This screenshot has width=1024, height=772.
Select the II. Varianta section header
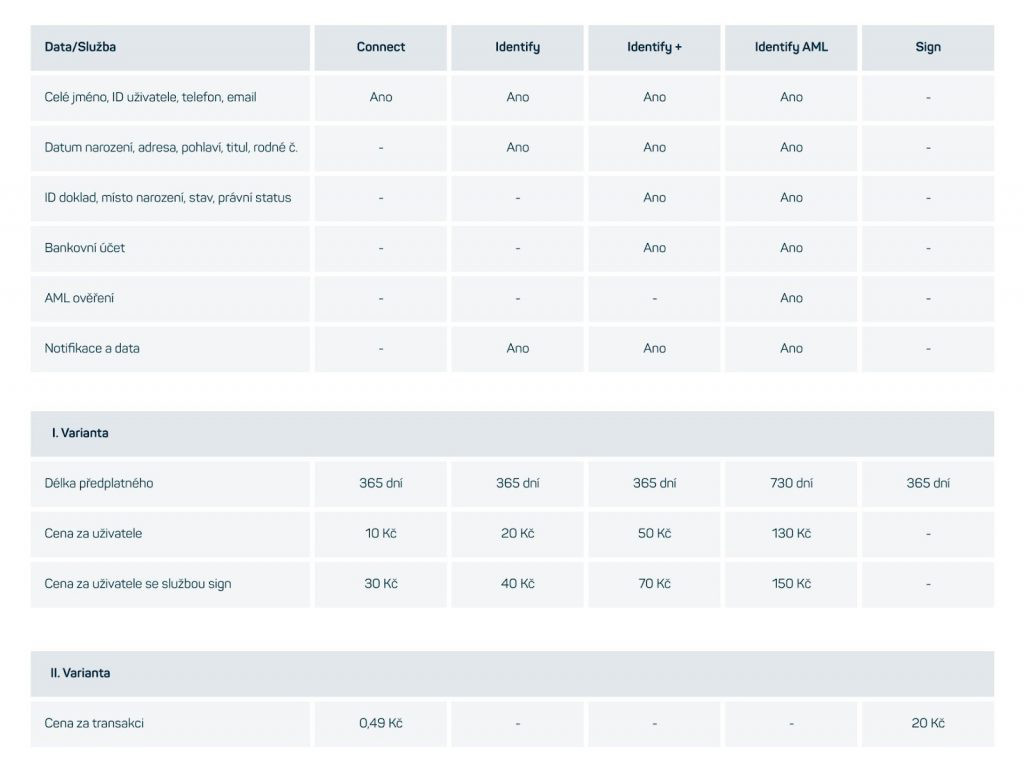tap(512, 673)
